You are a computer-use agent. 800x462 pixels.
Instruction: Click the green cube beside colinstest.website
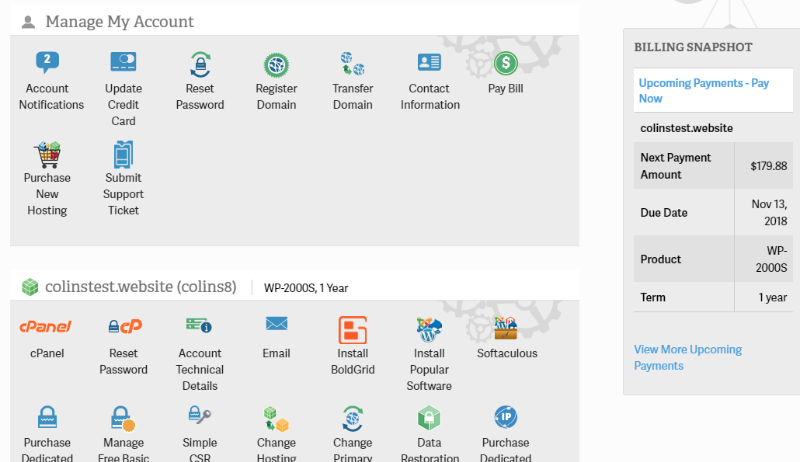click(30, 287)
